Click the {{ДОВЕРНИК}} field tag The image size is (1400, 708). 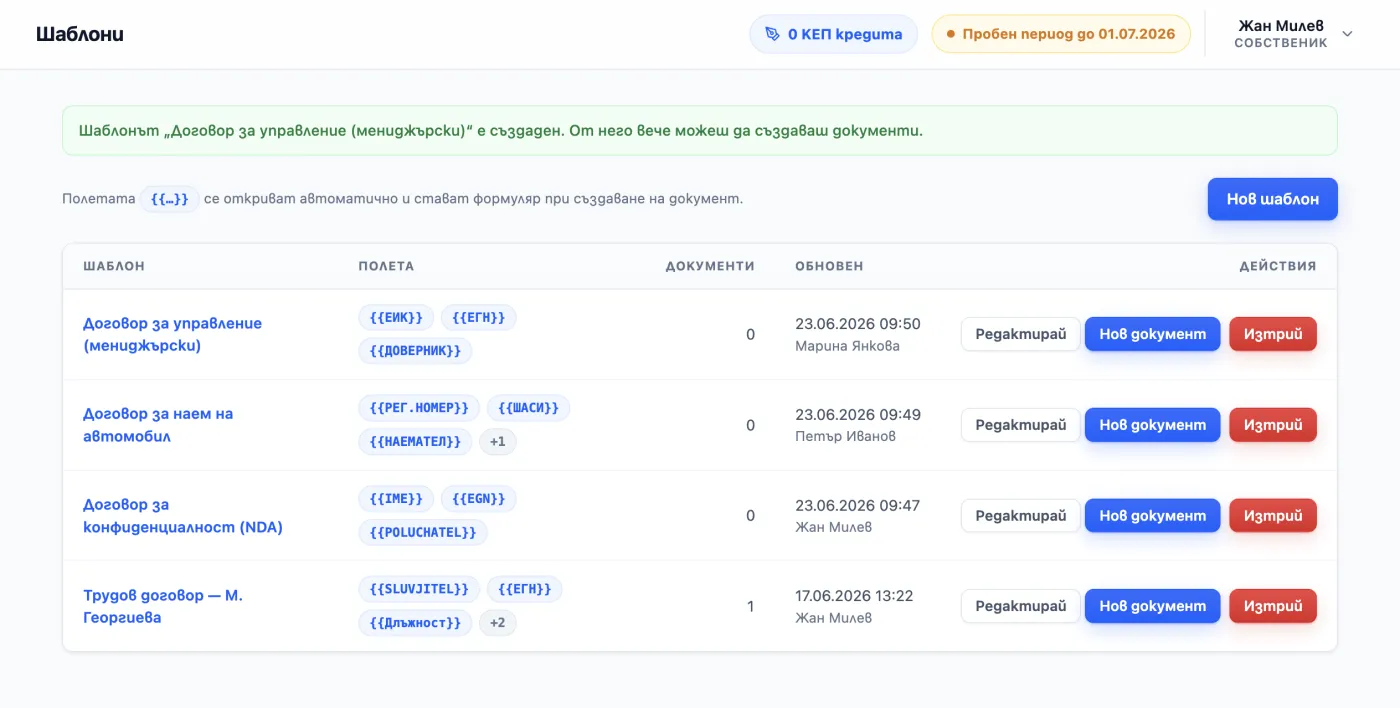click(415, 351)
